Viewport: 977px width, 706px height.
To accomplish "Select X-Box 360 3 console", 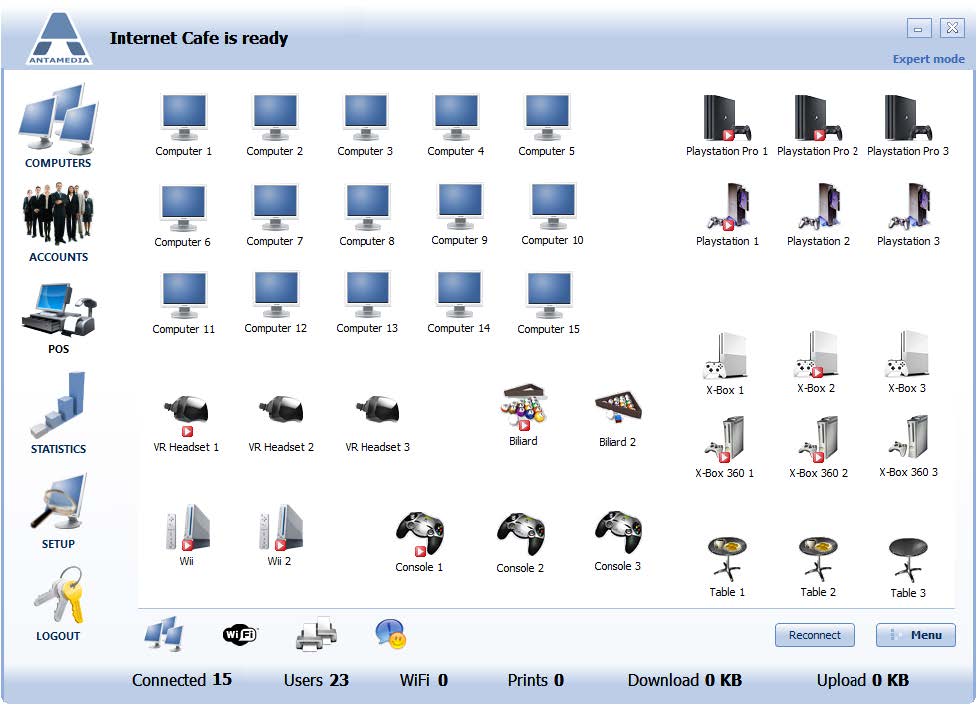I will pos(908,446).
